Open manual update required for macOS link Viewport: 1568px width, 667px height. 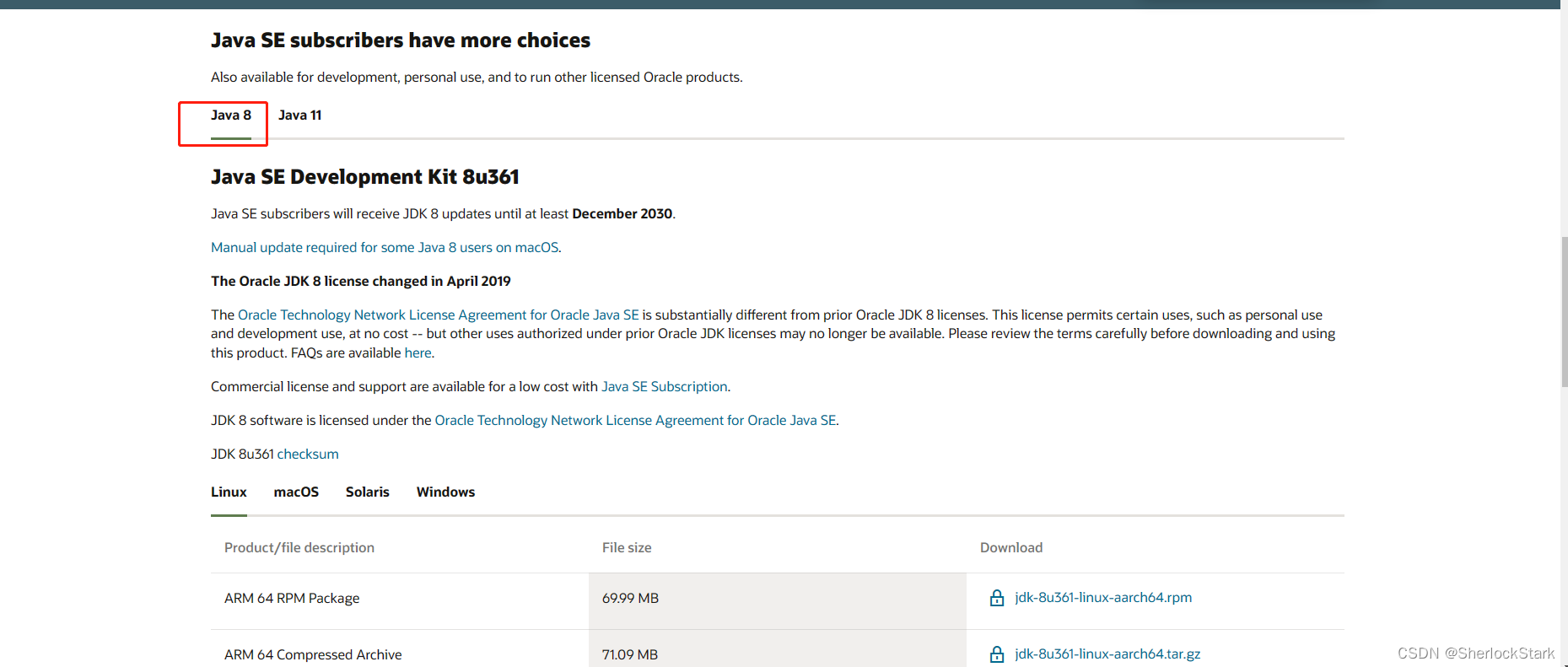click(385, 247)
